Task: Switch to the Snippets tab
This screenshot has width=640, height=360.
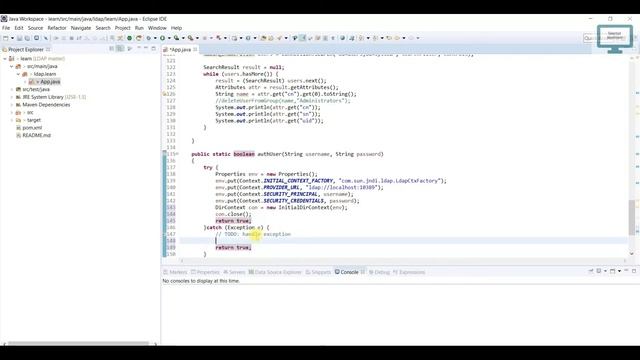Action: coord(318,272)
